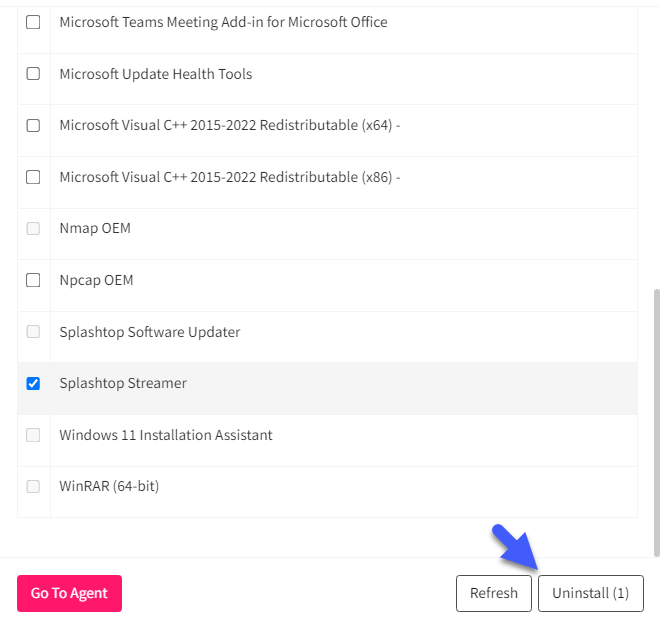The image size is (660, 628).
Task: Click the Visual C++ Redistributable (x64) name
Action: (230, 125)
